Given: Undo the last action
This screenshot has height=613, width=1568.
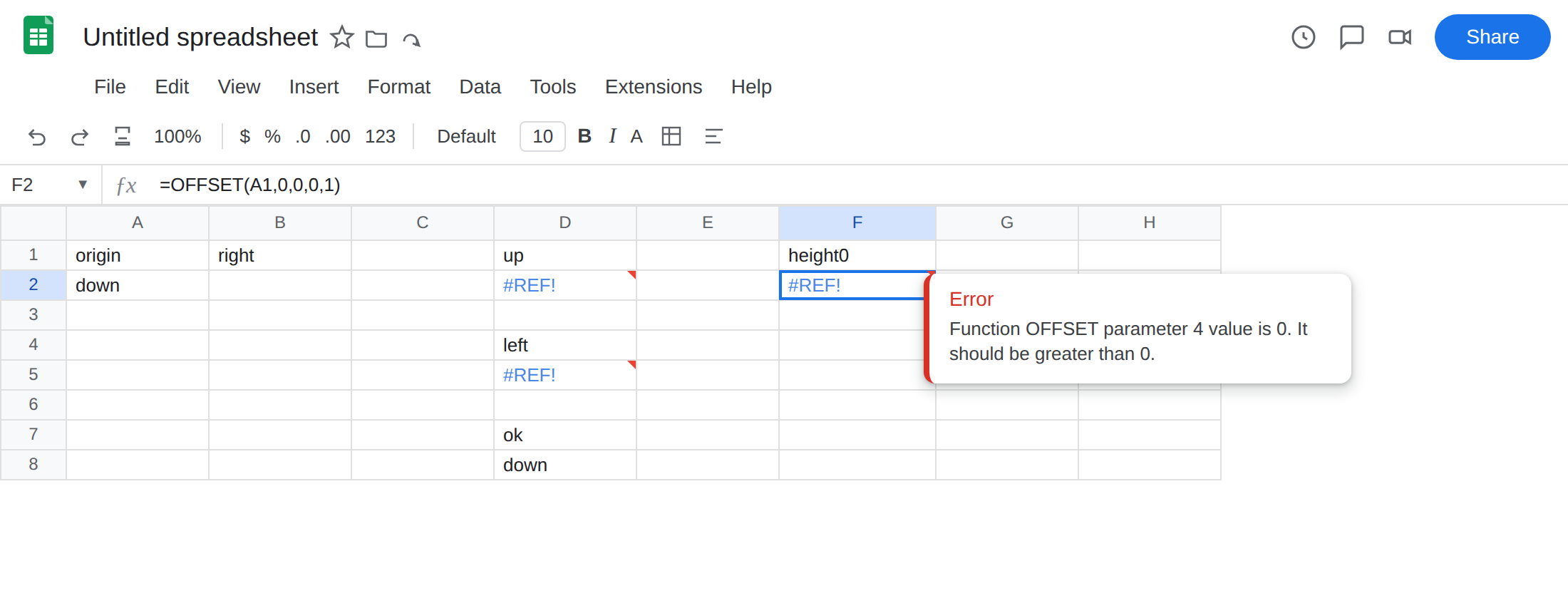Looking at the screenshot, I should [x=37, y=136].
